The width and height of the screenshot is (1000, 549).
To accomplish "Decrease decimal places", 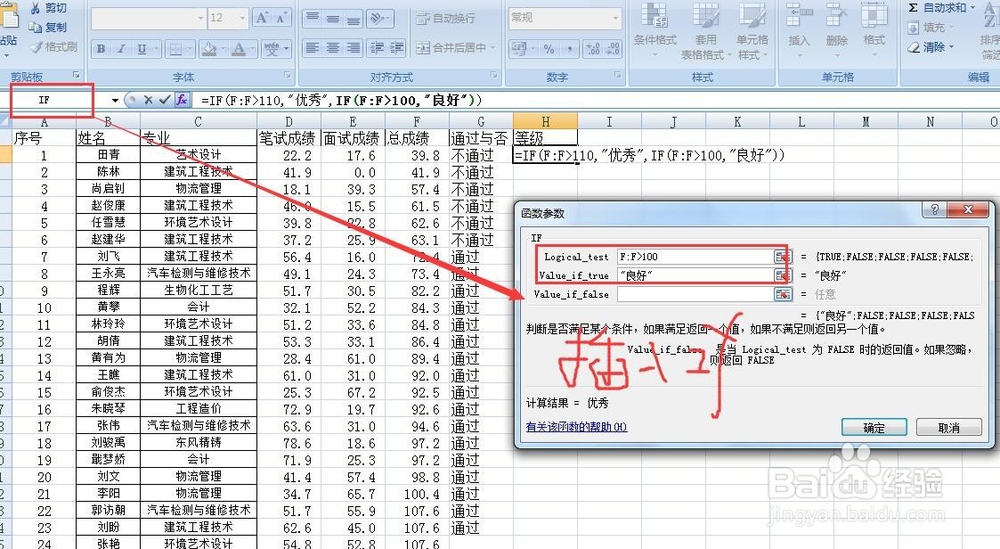I will tap(613, 48).
